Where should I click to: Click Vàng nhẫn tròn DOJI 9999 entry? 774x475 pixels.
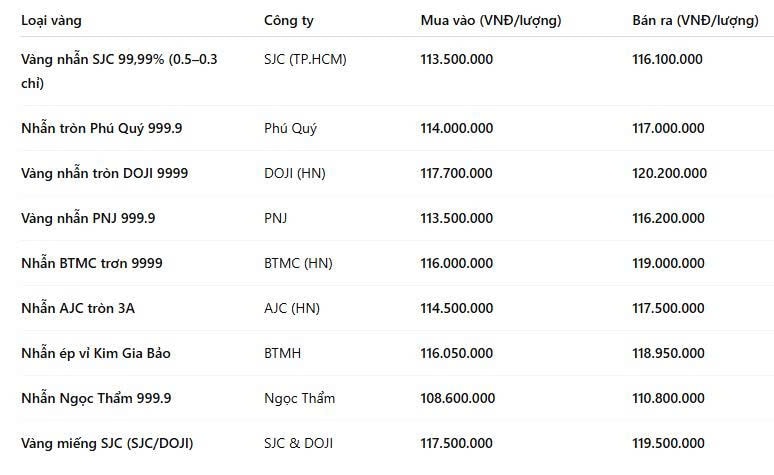(x=105, y=173)
